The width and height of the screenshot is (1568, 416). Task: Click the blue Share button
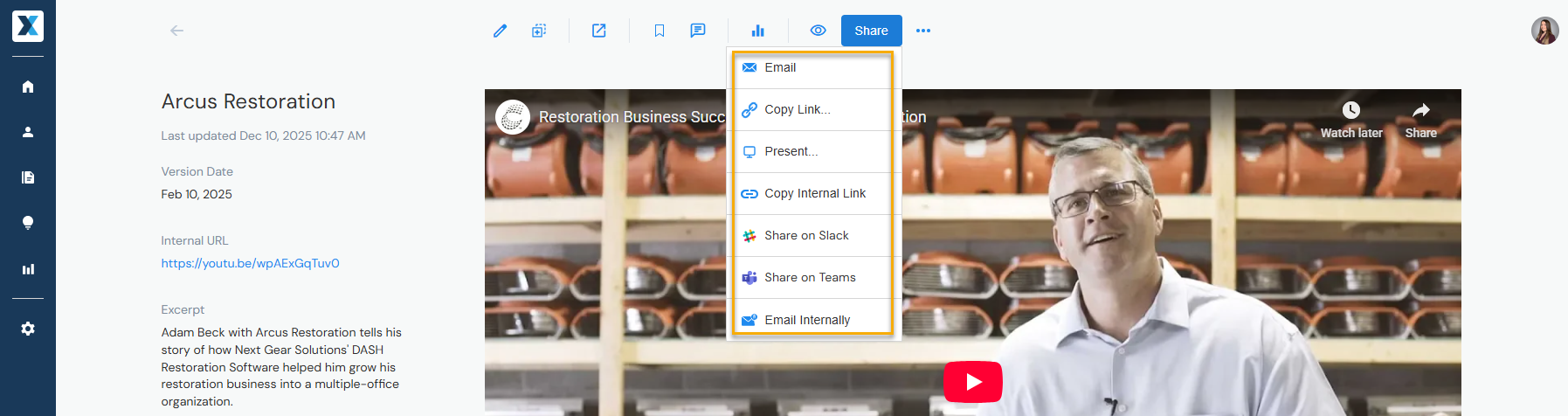click(x=871, y=31)
